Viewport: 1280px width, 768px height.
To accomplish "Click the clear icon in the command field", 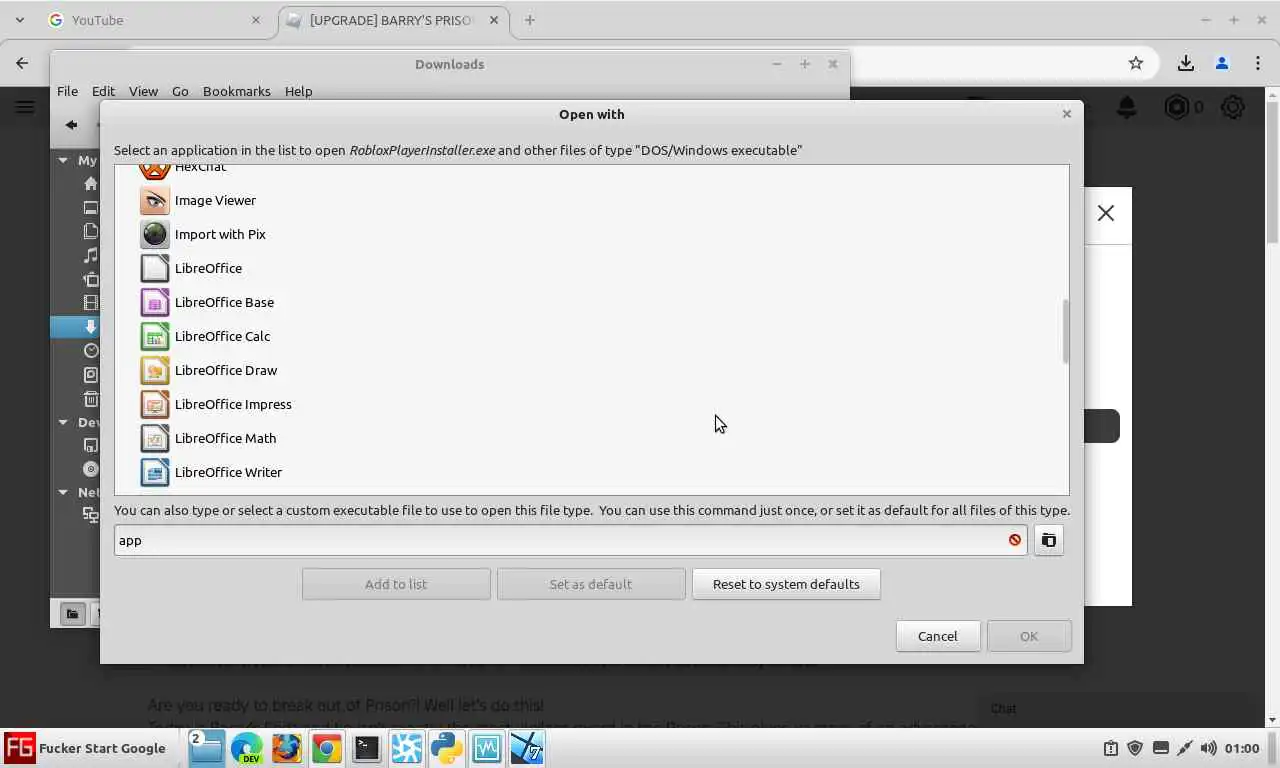I will [1015, 540].
